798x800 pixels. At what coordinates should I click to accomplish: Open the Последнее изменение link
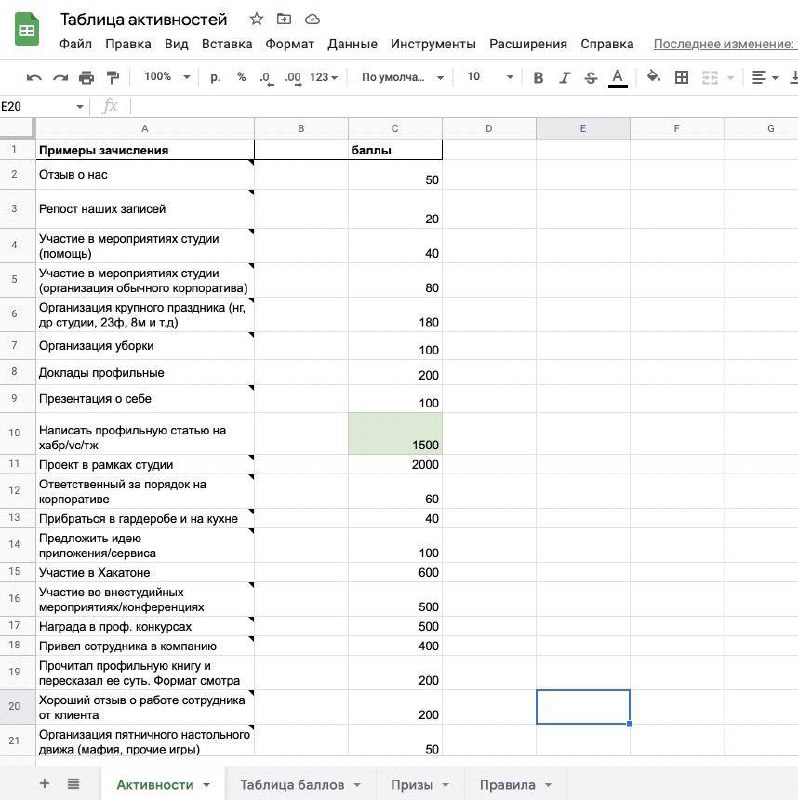pos(724,44)
